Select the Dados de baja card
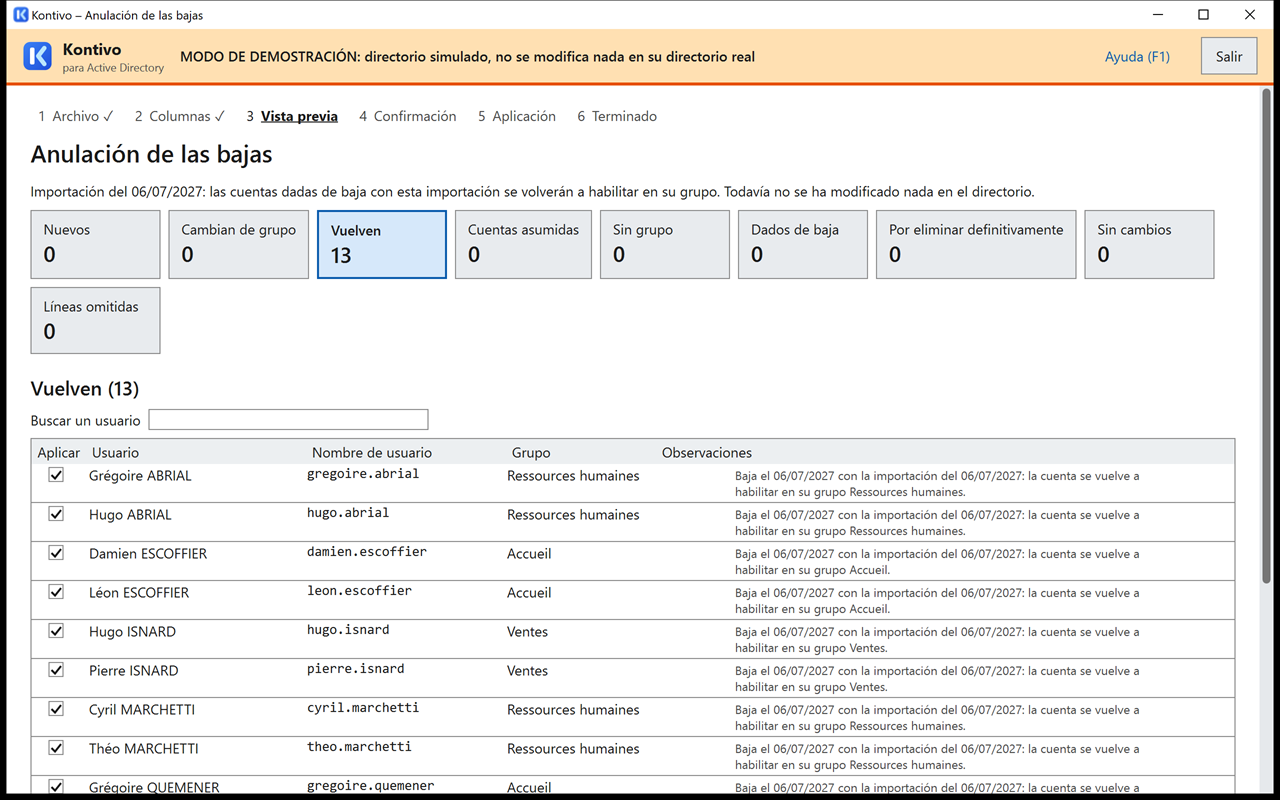This screenshot has height=800, width=1280. 803,244
